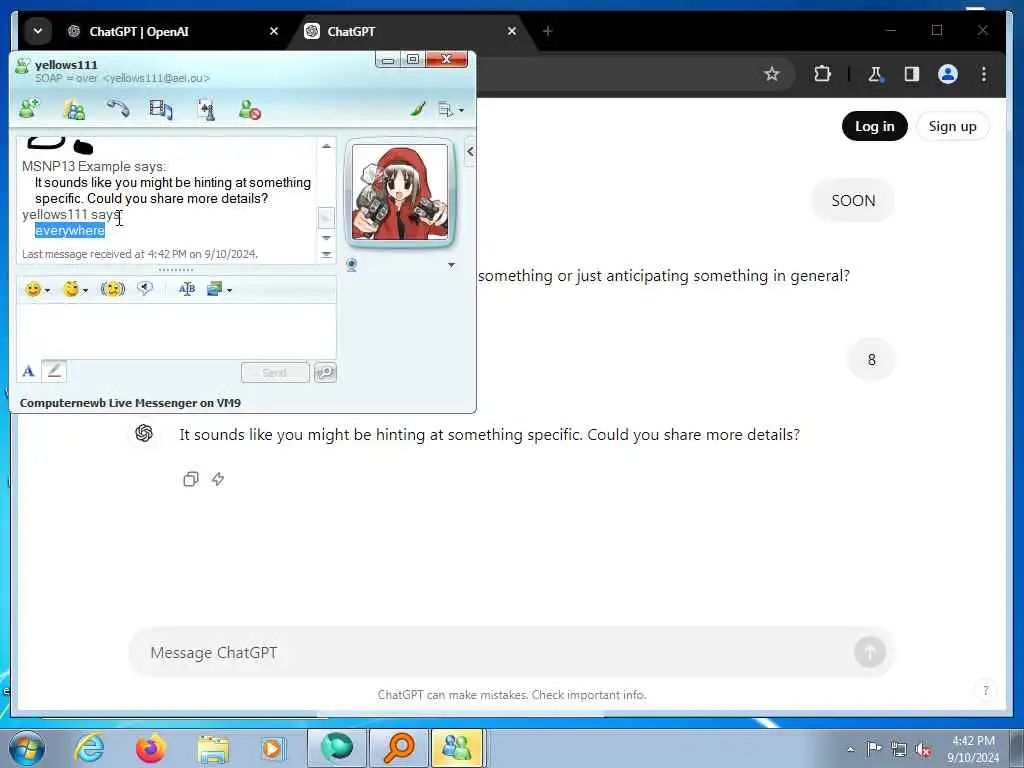Screen dimensions: 1024x768
Task: Click "MSNP13 Example says:" line
Action: [94, 167]
